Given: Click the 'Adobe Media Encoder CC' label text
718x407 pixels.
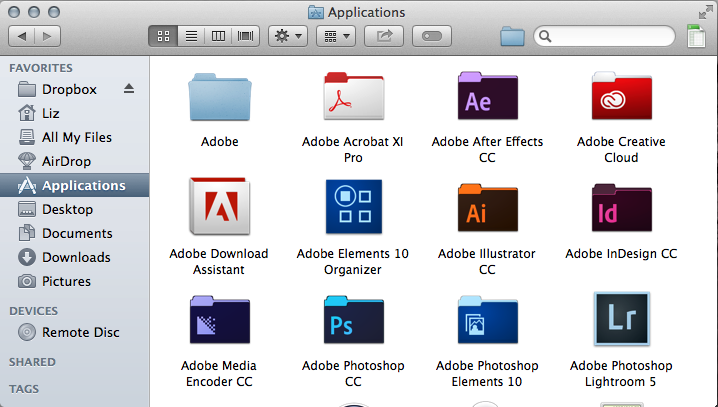Looking at the screenshot, I should click(x=219, y=374).
